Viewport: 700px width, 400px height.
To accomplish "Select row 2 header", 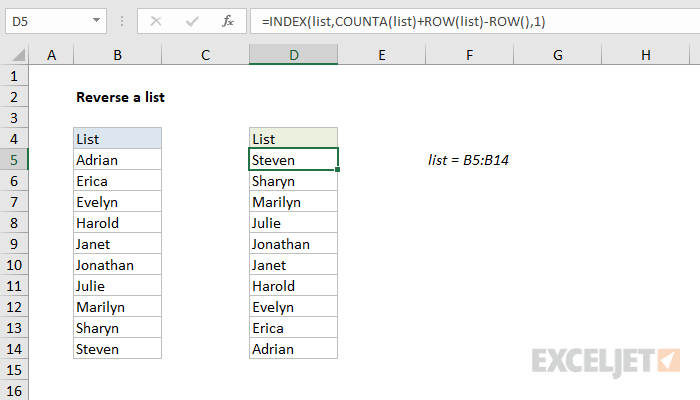I will [x=14, y=97].
